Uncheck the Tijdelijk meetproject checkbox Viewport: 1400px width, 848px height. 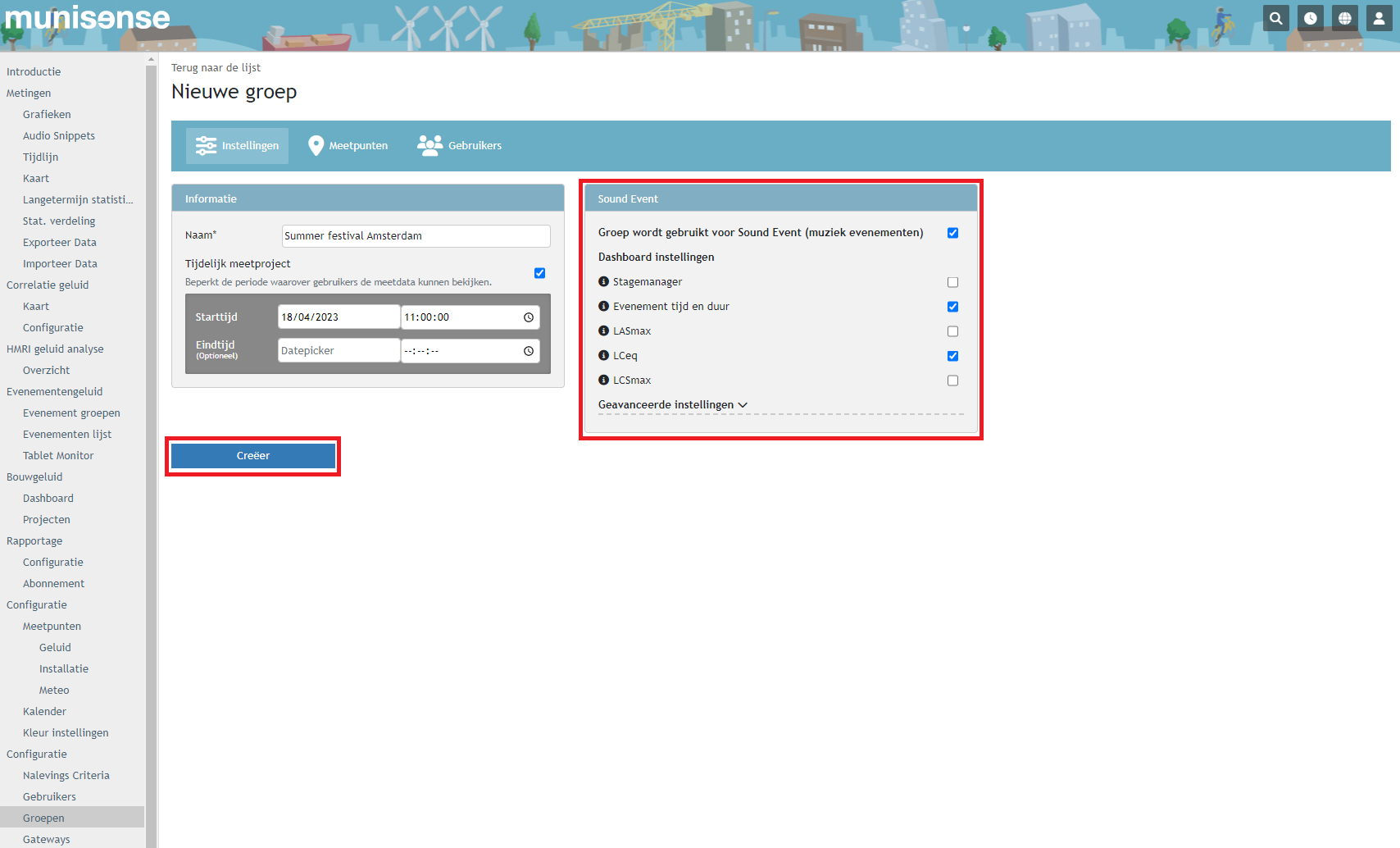coord(539,273)
